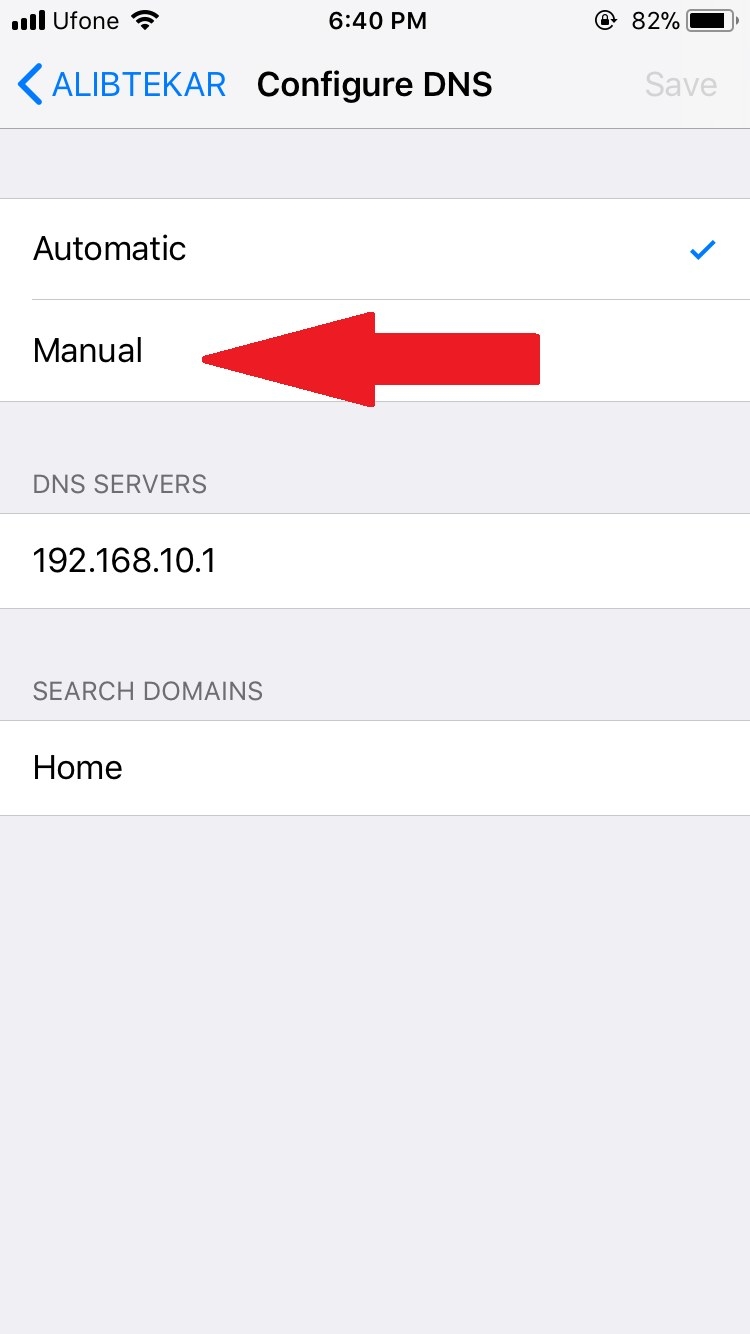Click the blue checkmark next to Automatic
The image size is (750, 1334).
pos(703,249)
